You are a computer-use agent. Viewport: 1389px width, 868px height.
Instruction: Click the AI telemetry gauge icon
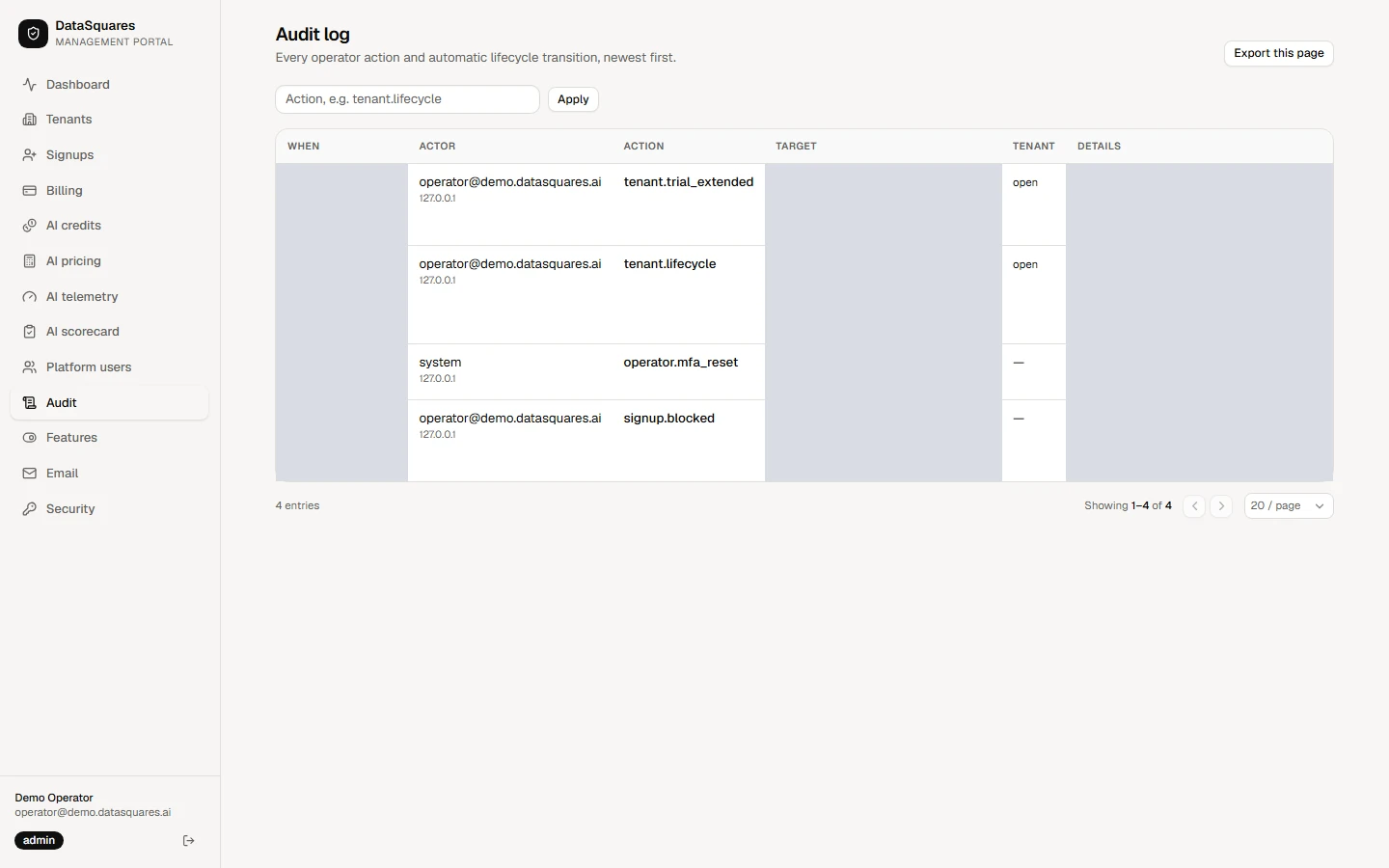point(30,297)
